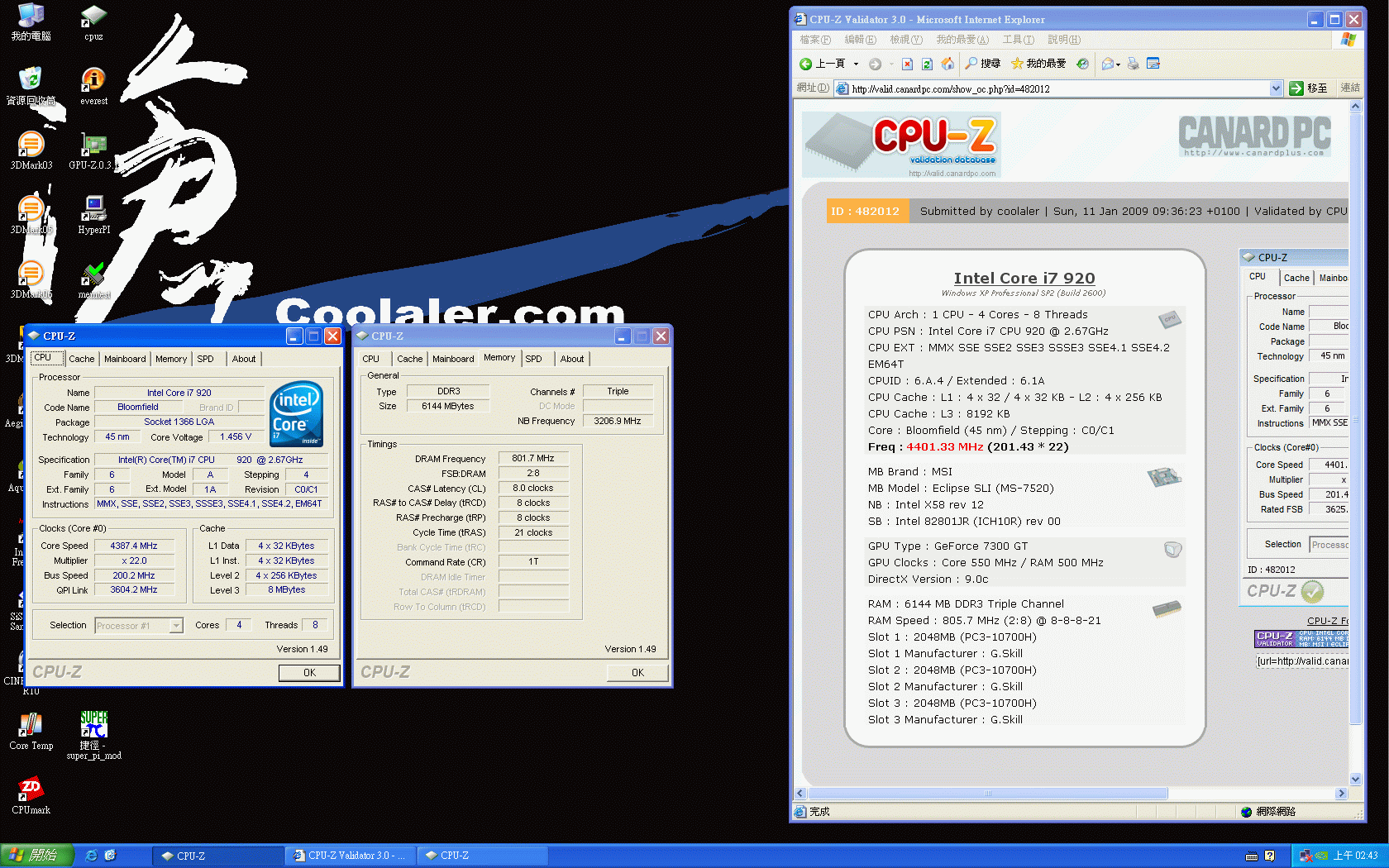The height and width of the screenshot is (868, 1389).
Task: Launch the HyperPI desktop shortcut
Action: pyautogui.click(x=93, y=215)
